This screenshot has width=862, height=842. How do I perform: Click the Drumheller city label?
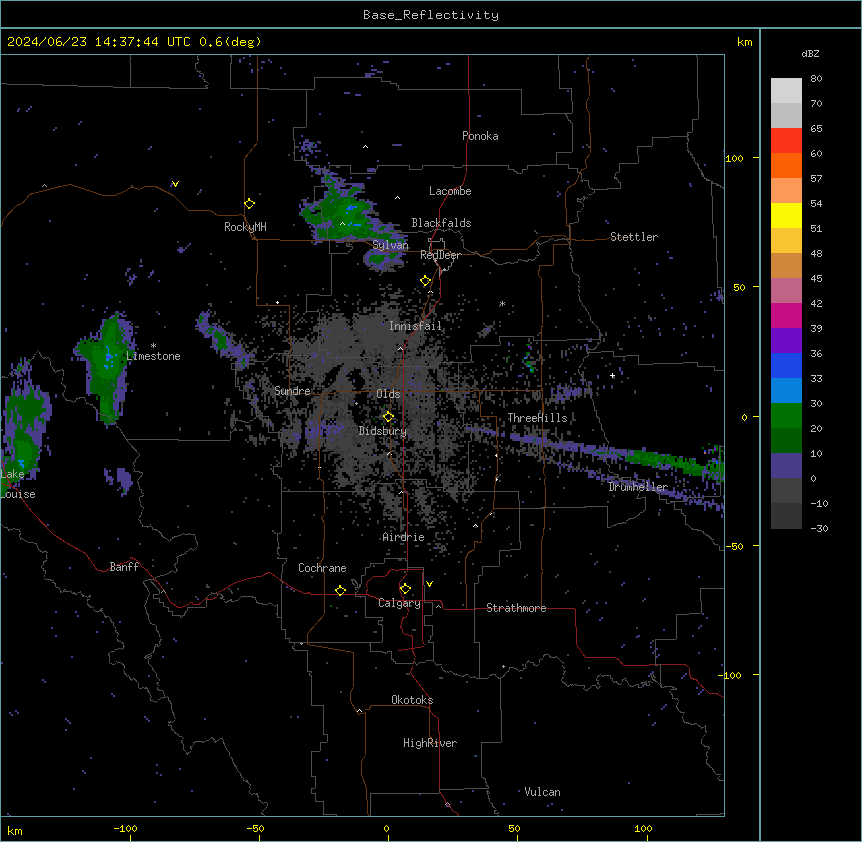click(638, 487)
